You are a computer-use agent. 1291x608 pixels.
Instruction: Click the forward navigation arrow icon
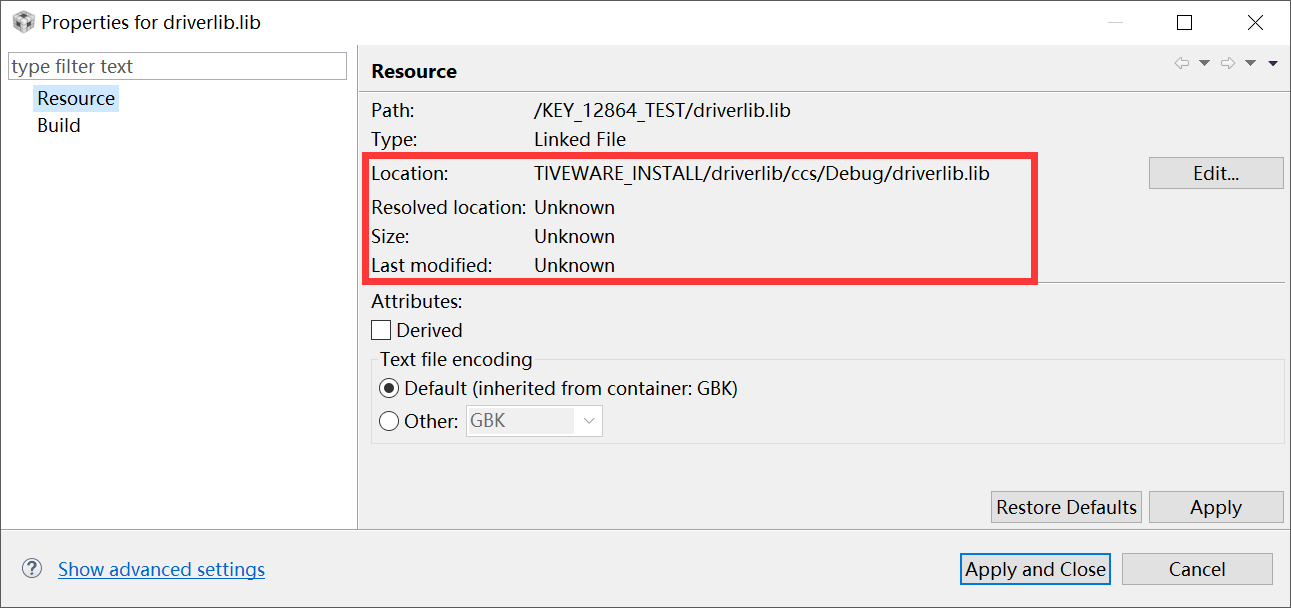(1227, 62)
